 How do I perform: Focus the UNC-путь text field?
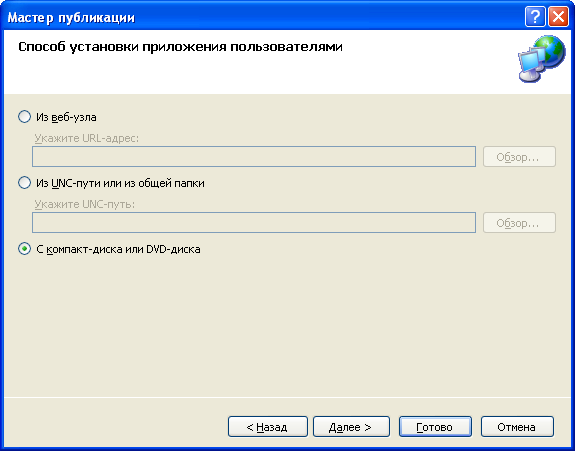coord(254,223)
